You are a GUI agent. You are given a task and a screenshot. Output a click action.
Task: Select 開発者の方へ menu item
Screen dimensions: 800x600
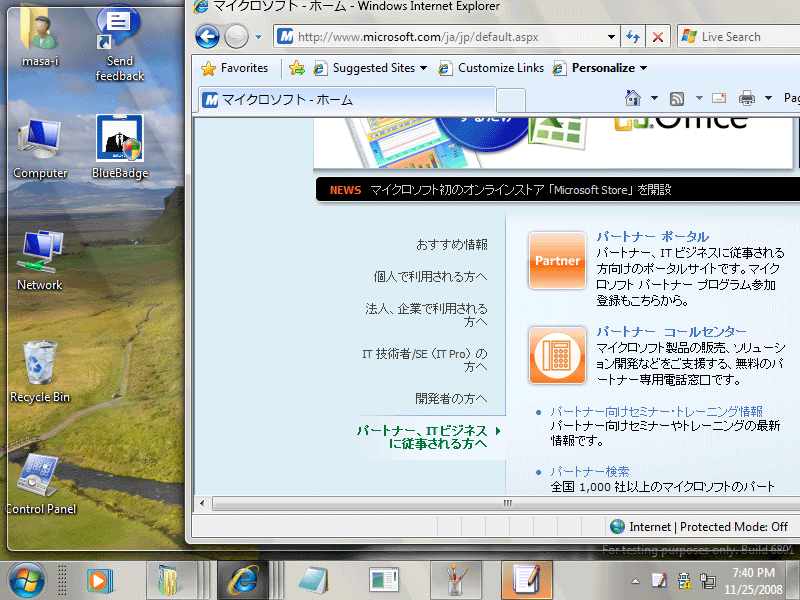(x=451, y=398)
